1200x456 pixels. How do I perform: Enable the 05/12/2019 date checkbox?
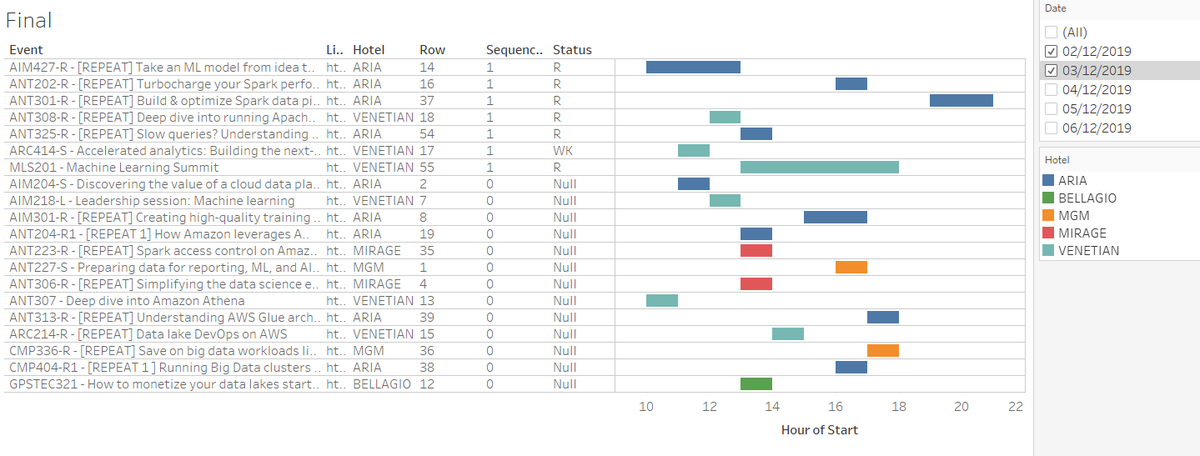coord(1050,108)
